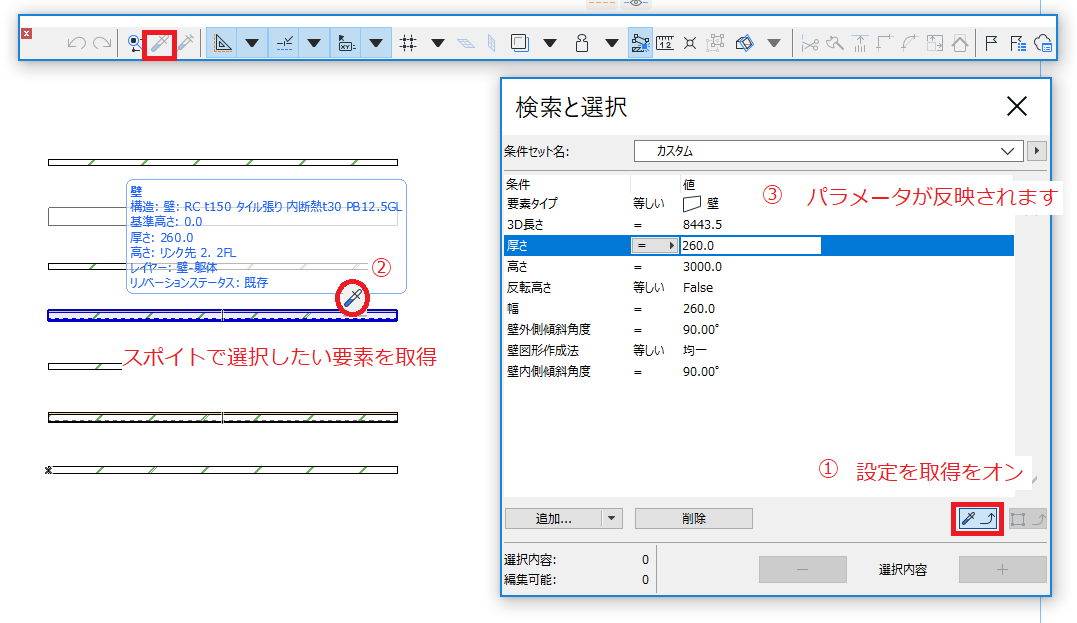Open the equals operator dropdown in 厚さ row
The width and height of the screenshot is (1077, 623).
tap(655, 245)
